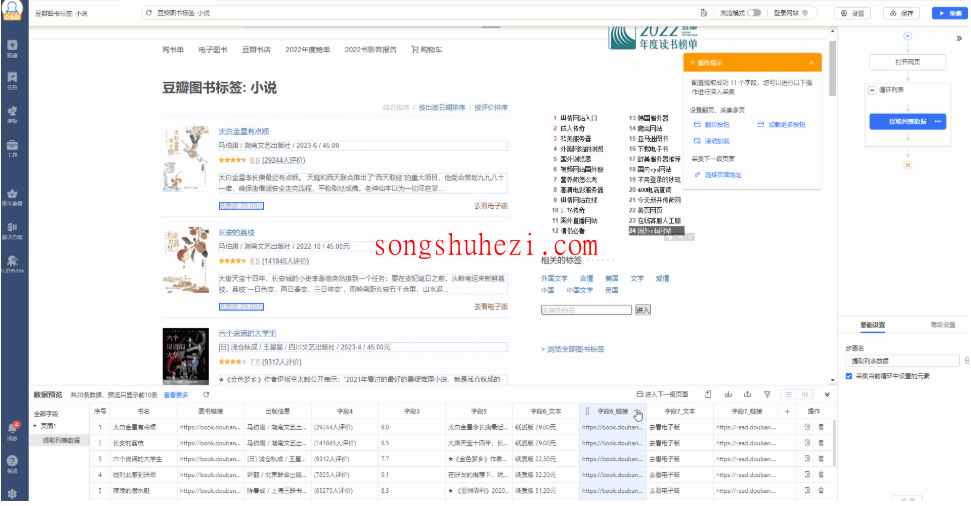
Task: Click the workflow start play node
Action: click(x=907, y=36)
